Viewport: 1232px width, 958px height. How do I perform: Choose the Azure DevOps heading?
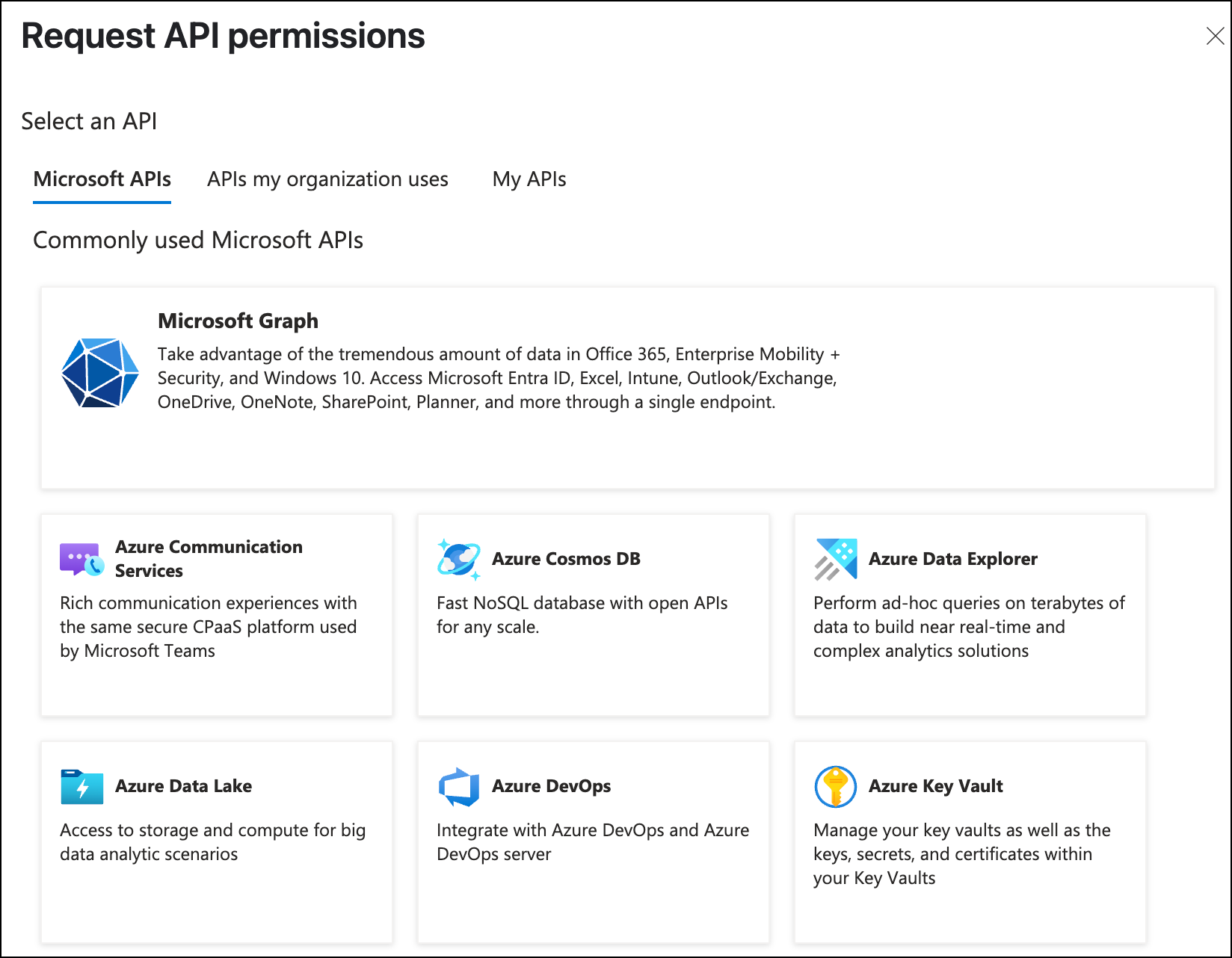(x=551, y=786)
